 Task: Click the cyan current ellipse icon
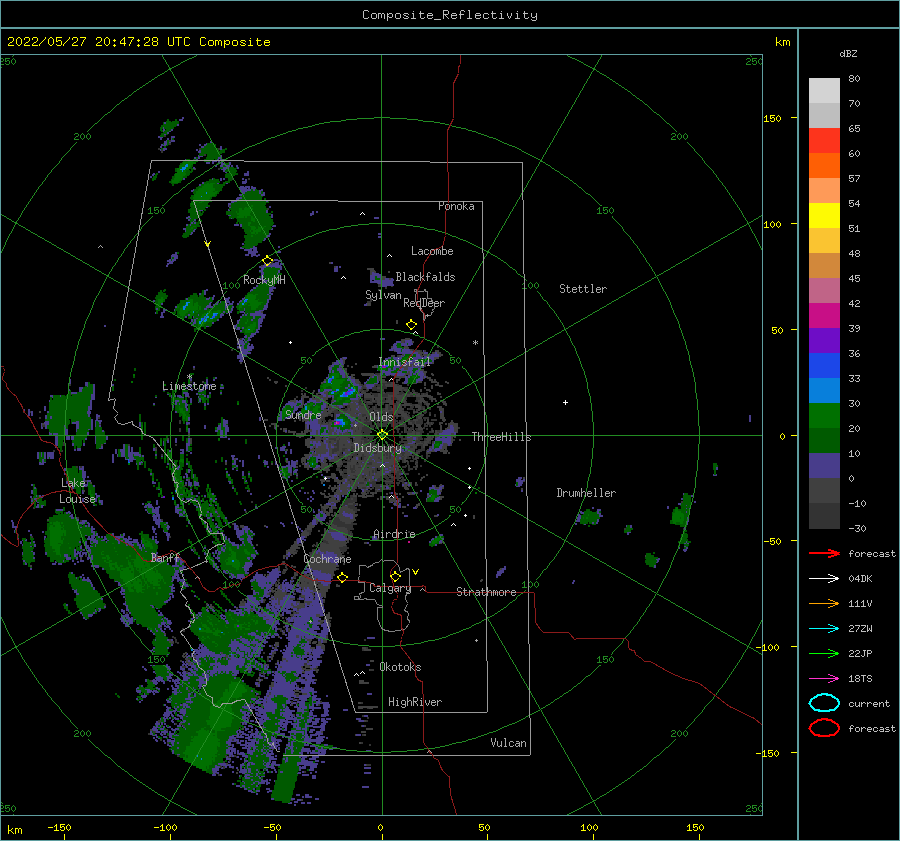click(x=824, y=703)
